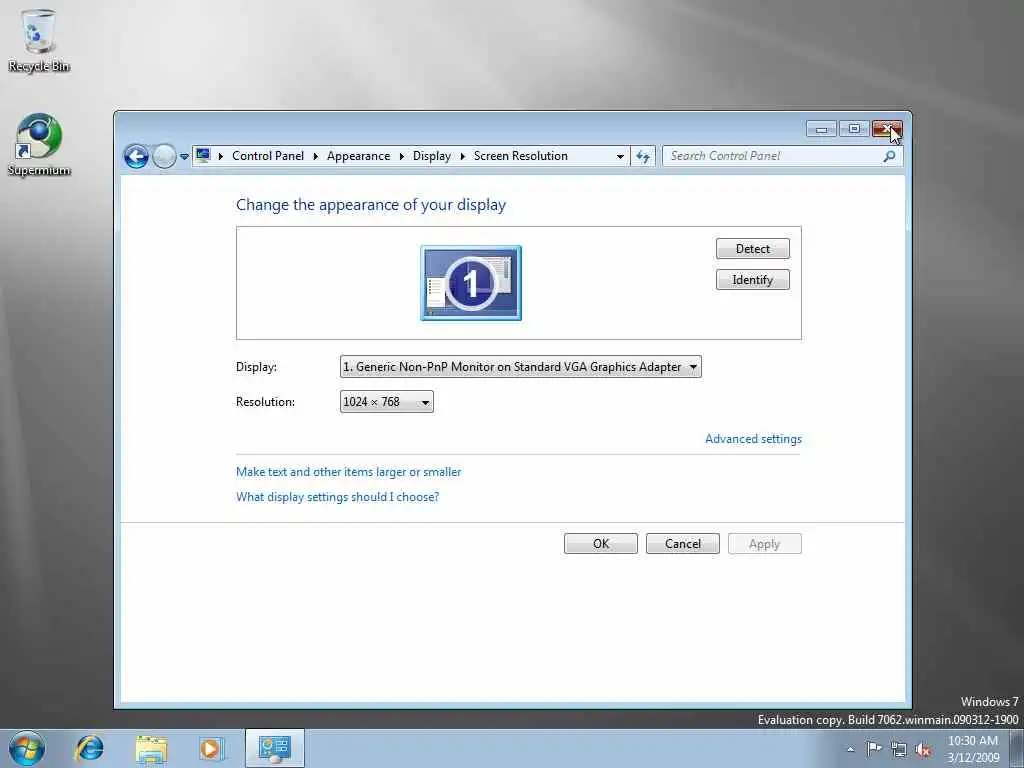Click the muted volume tray icon
Viewport: 1024px width, 768px height.
923,750
